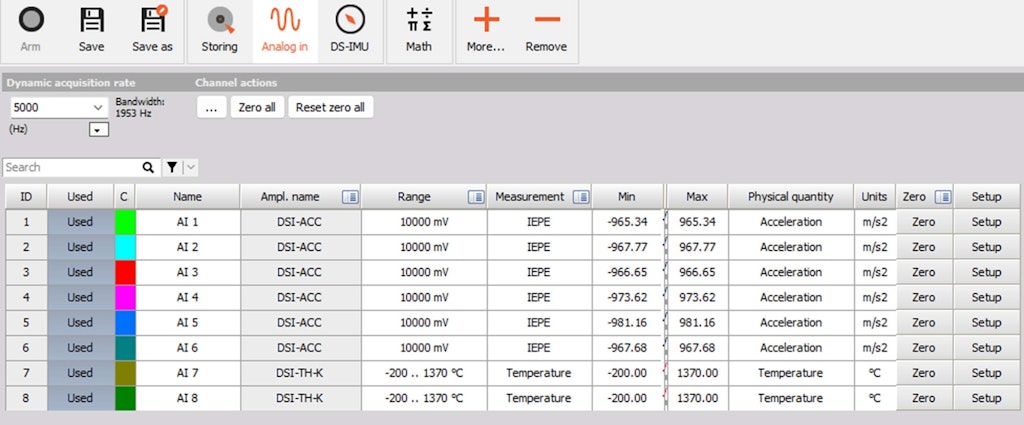This screenshot has width=1024, height=425.
Task: Click the olive color swatch of AI 7
Action: [125, 373]
